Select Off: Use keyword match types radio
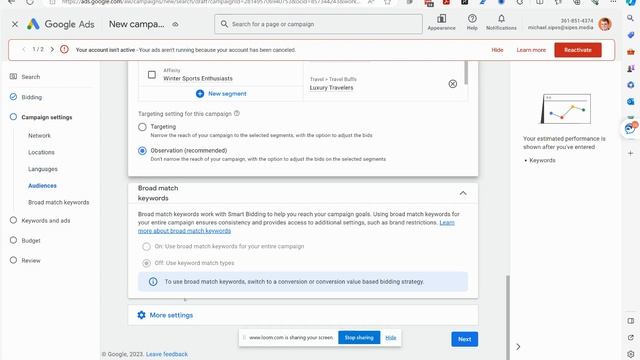 click(x=146, y=263)
